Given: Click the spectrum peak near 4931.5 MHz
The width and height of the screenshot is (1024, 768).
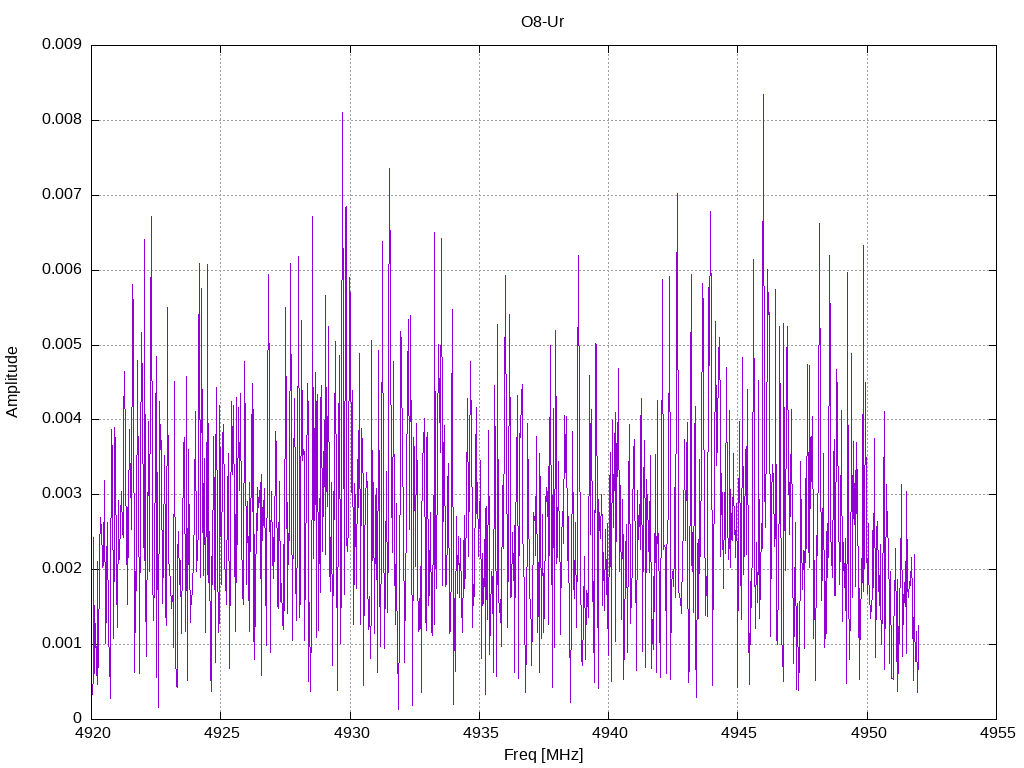Looking at the screenshot, I should click(390, 170).
